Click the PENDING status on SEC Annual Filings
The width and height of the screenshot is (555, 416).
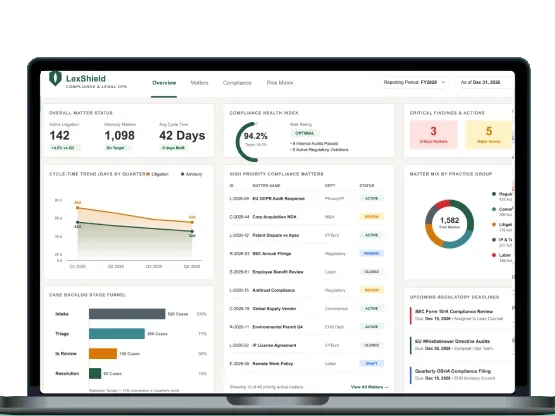(x=372, y=253)
